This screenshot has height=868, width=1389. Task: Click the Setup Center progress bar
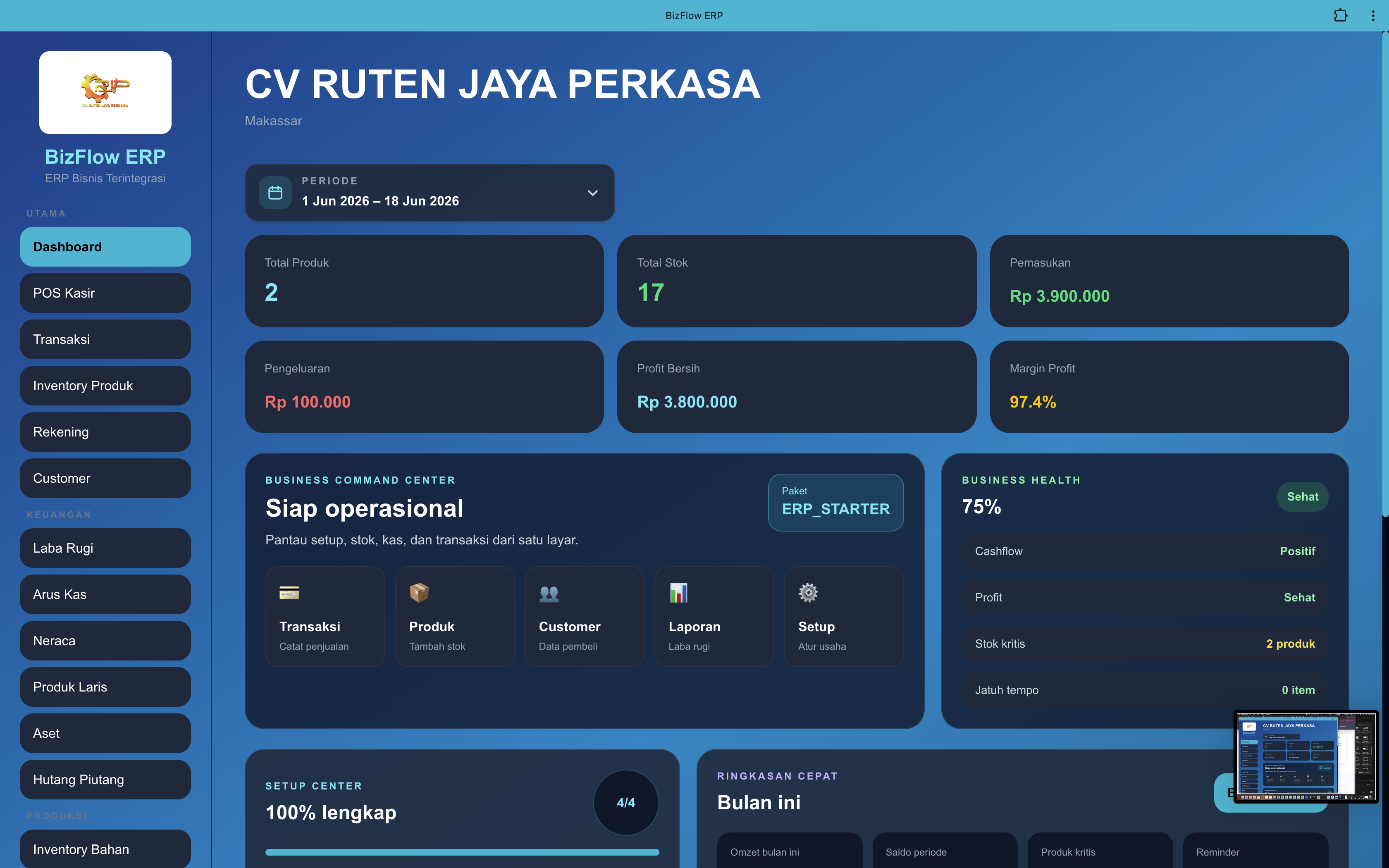462,852
